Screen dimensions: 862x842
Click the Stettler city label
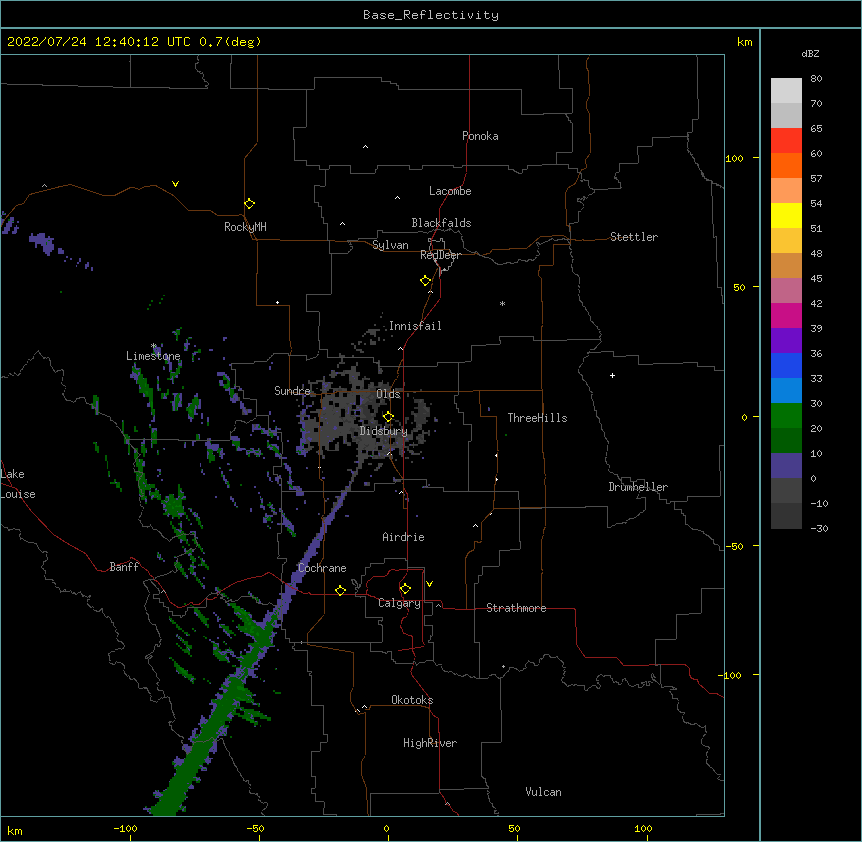coord(634,237)
